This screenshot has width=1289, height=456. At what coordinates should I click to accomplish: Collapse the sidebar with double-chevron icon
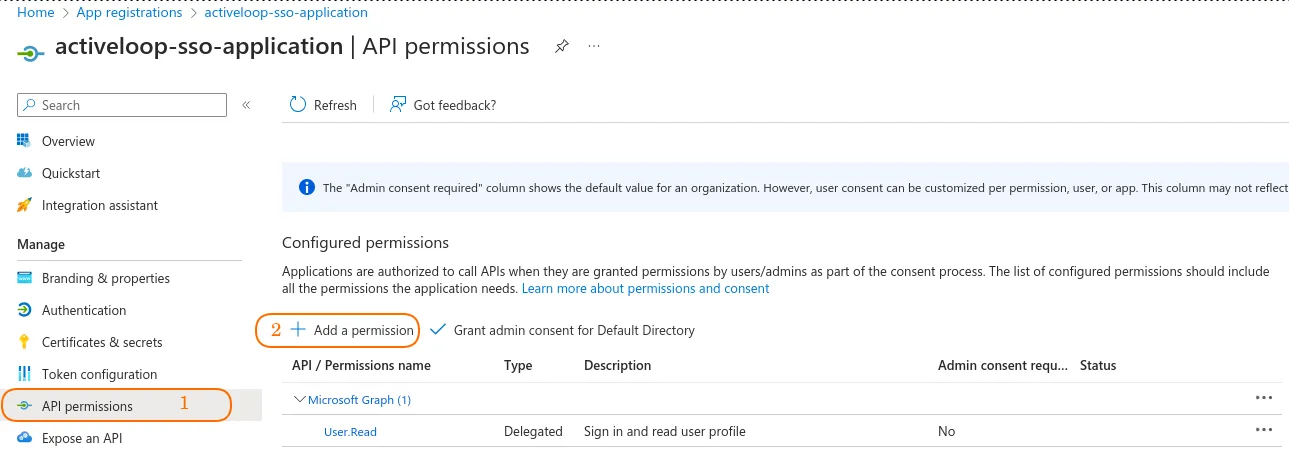click(x=246, y=105)
